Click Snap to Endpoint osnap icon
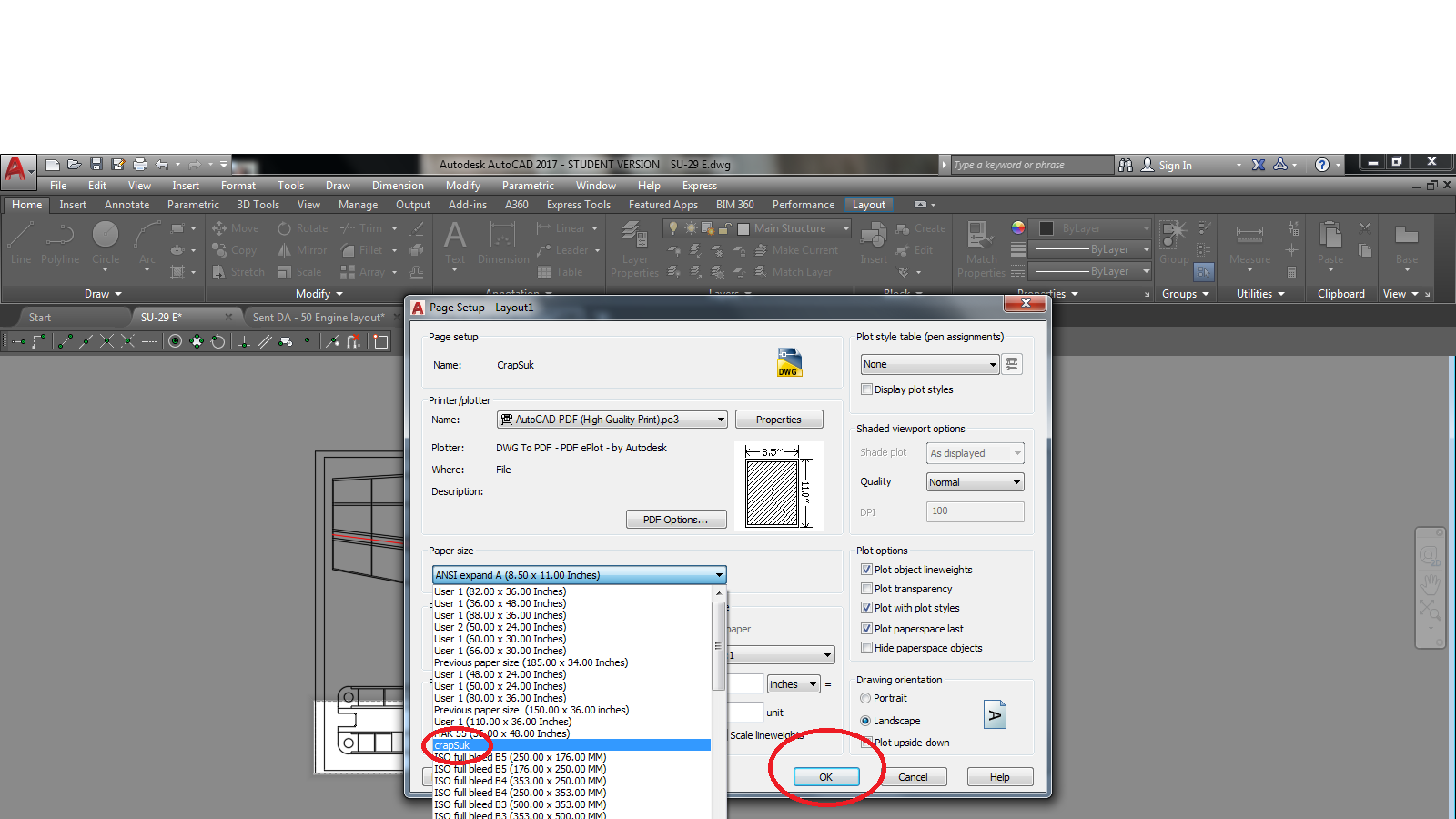The width and height of the screenshot is (1456, 819). 65,341
